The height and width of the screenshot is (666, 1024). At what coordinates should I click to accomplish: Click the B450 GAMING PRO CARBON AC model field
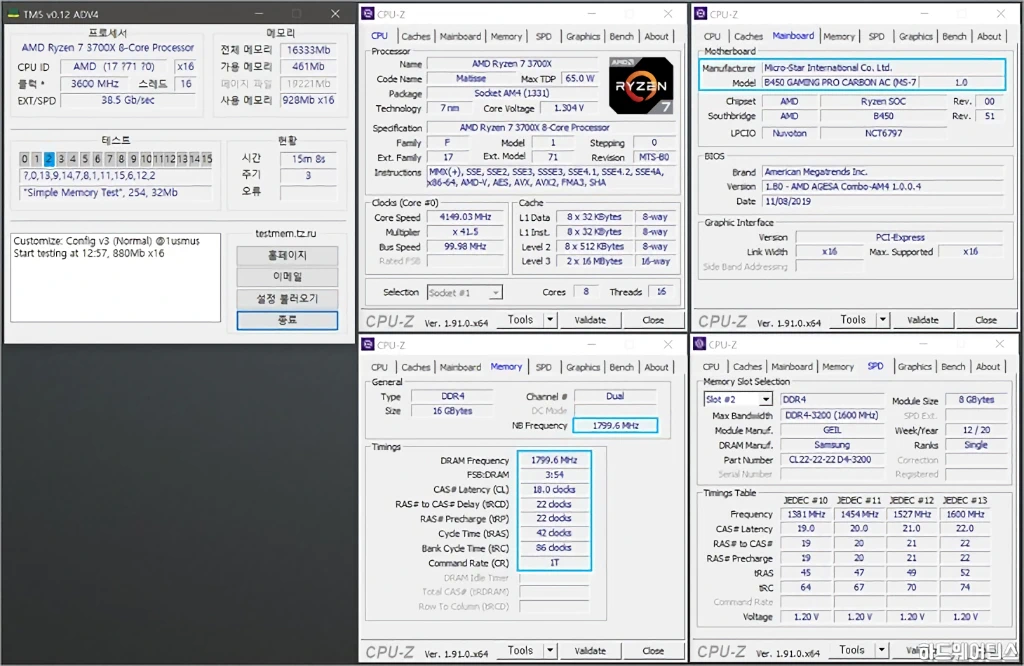coord(840,82)
